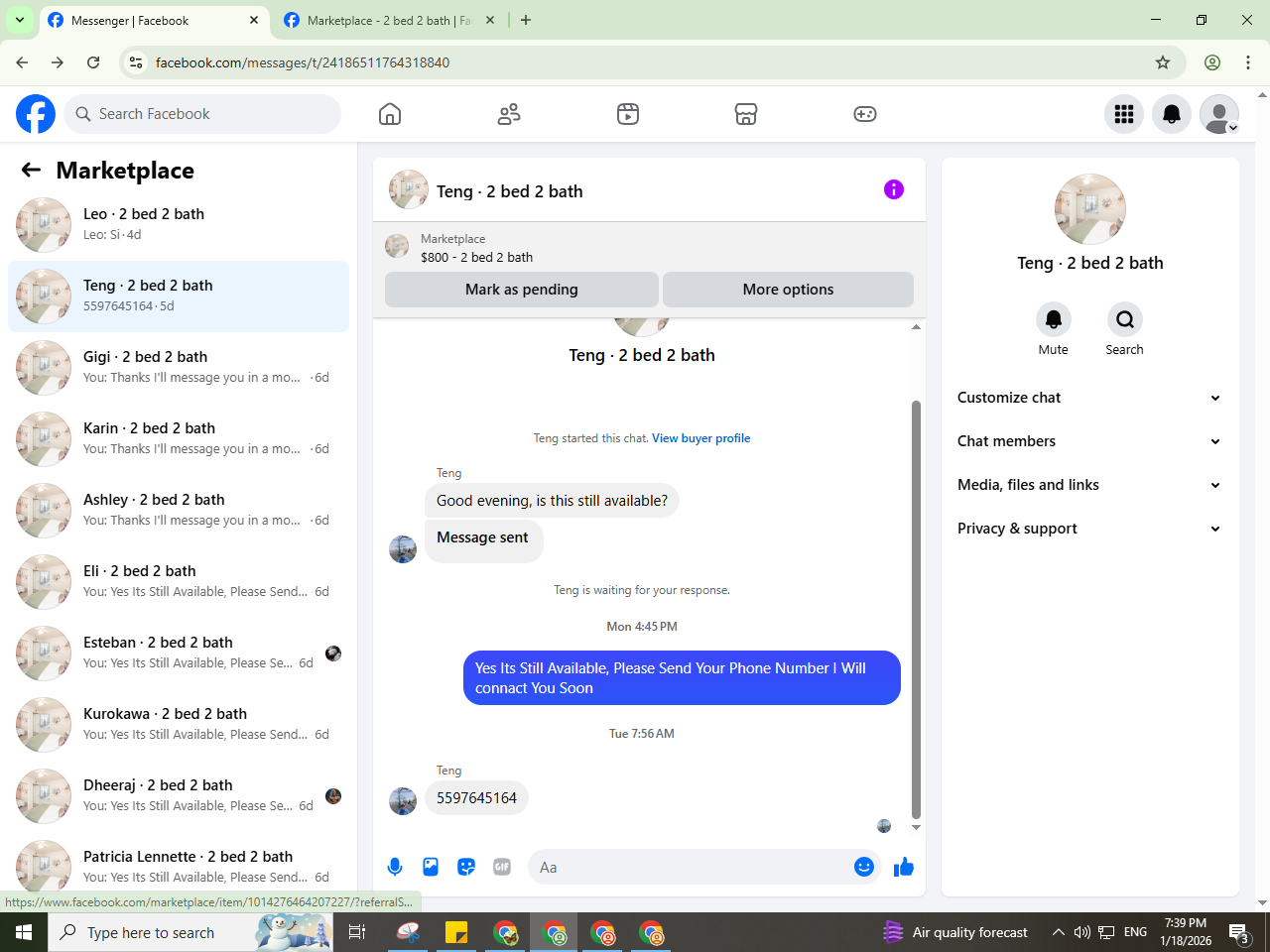This screenshot has height=952, width=1270.
Task: Expand the Customize chat section
Action: point(1089,398)
